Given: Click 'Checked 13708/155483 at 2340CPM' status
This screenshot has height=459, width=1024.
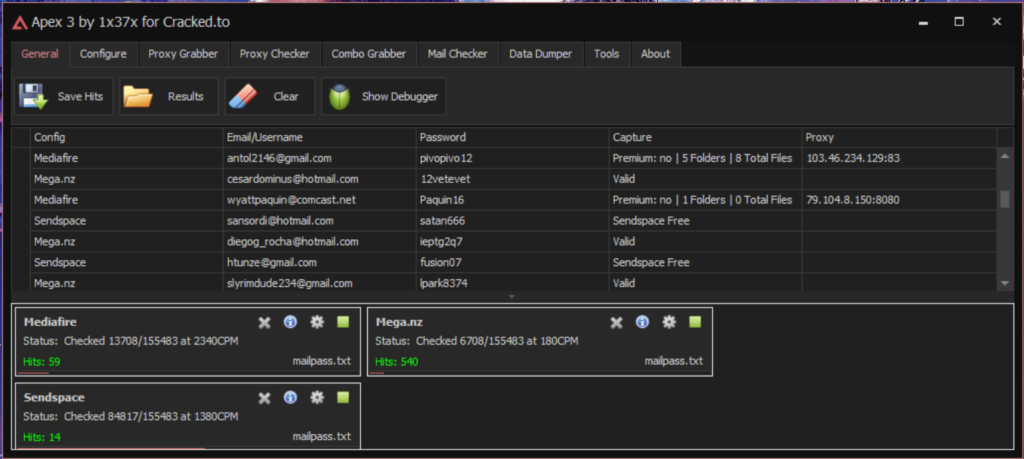Looking at the screenshot, I should coord(152,341).
